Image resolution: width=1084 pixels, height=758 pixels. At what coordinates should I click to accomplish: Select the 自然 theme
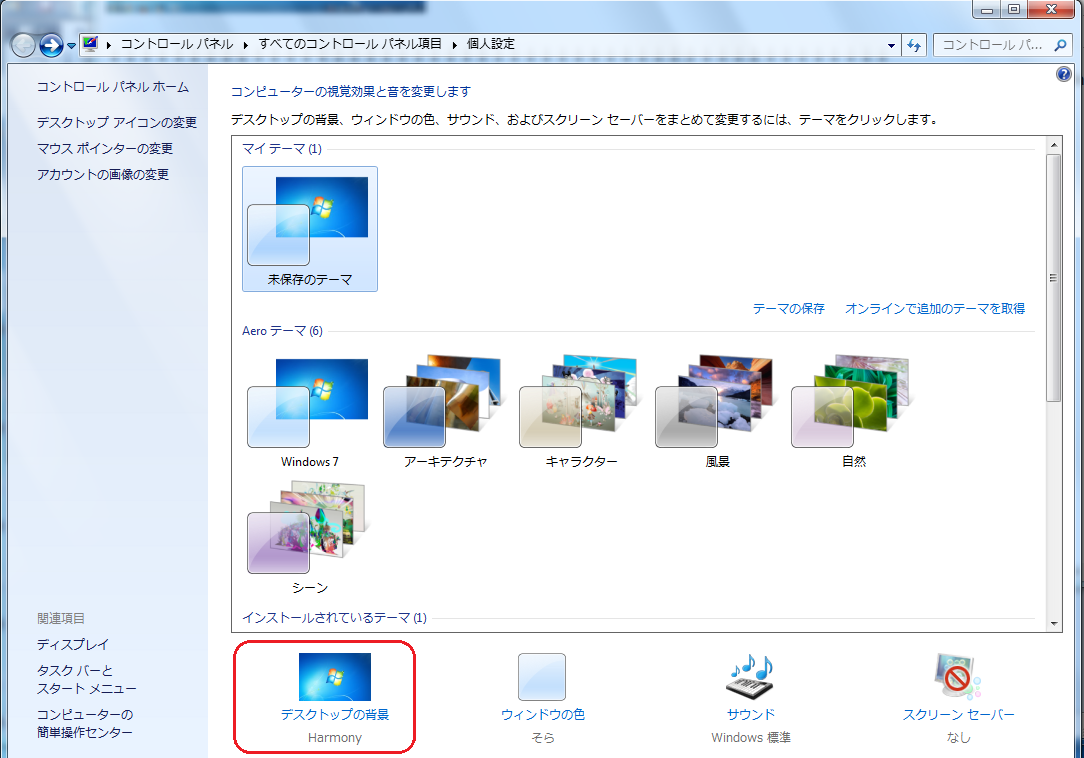pos(853,412)
